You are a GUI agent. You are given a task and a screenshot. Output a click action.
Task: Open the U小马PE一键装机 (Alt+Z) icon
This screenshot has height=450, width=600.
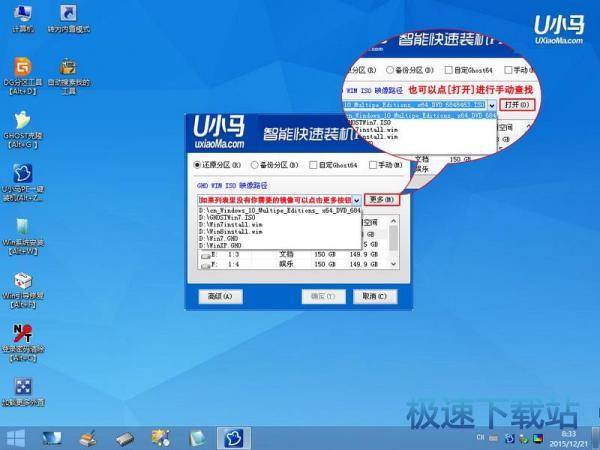[x=23, y=183]
